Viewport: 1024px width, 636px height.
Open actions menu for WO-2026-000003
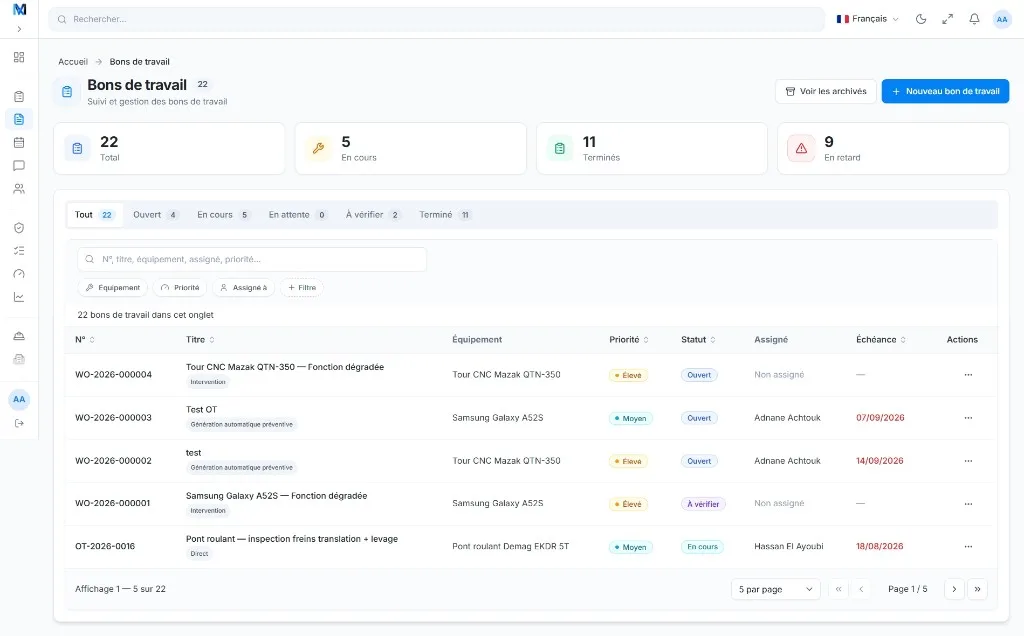(968, 418)
